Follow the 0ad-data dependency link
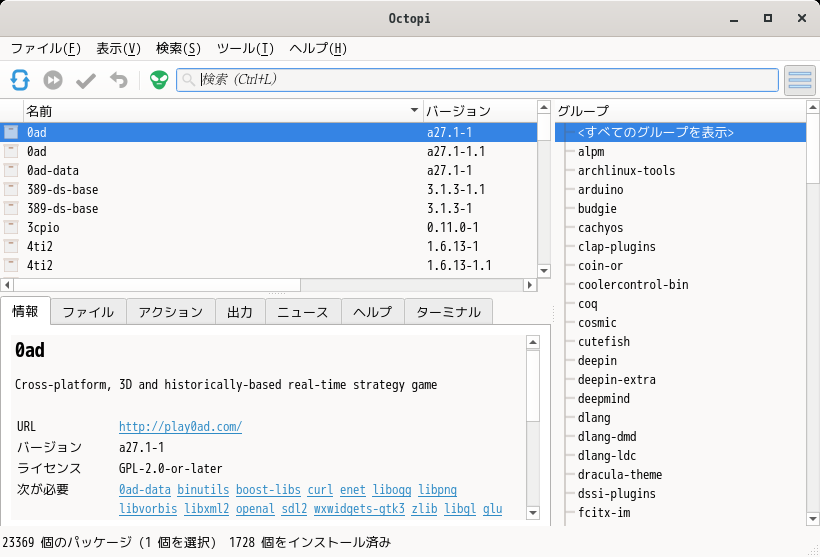 (145, 490)
